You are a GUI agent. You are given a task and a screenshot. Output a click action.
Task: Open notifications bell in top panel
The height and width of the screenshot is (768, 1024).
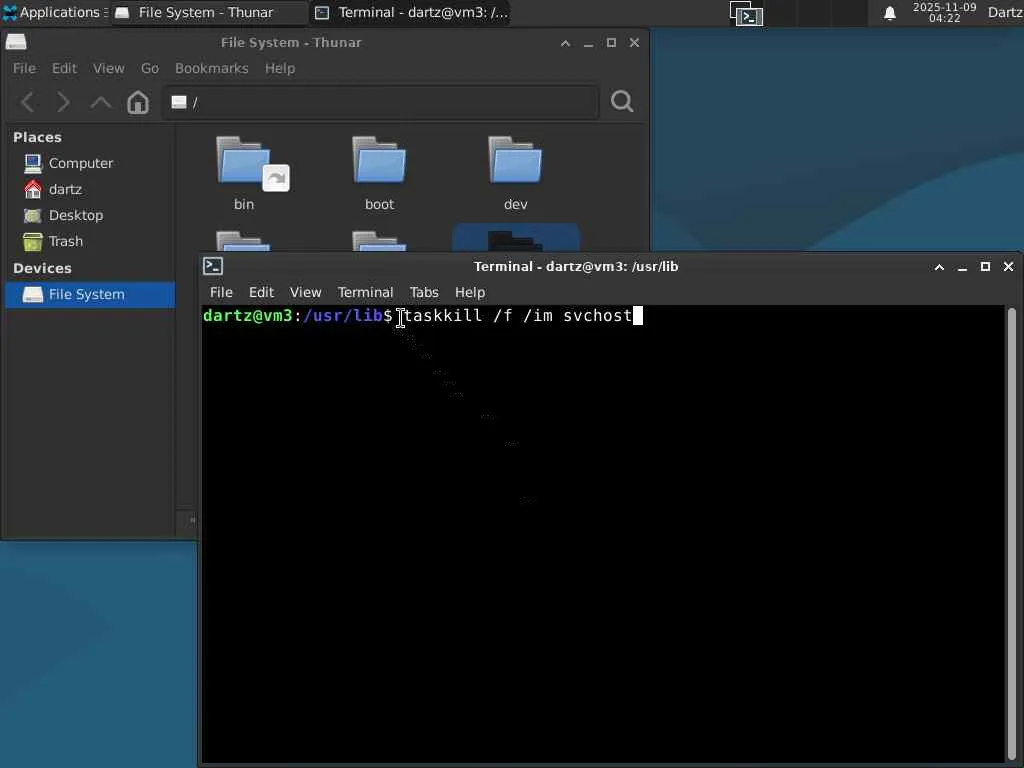tap(889, 13)
